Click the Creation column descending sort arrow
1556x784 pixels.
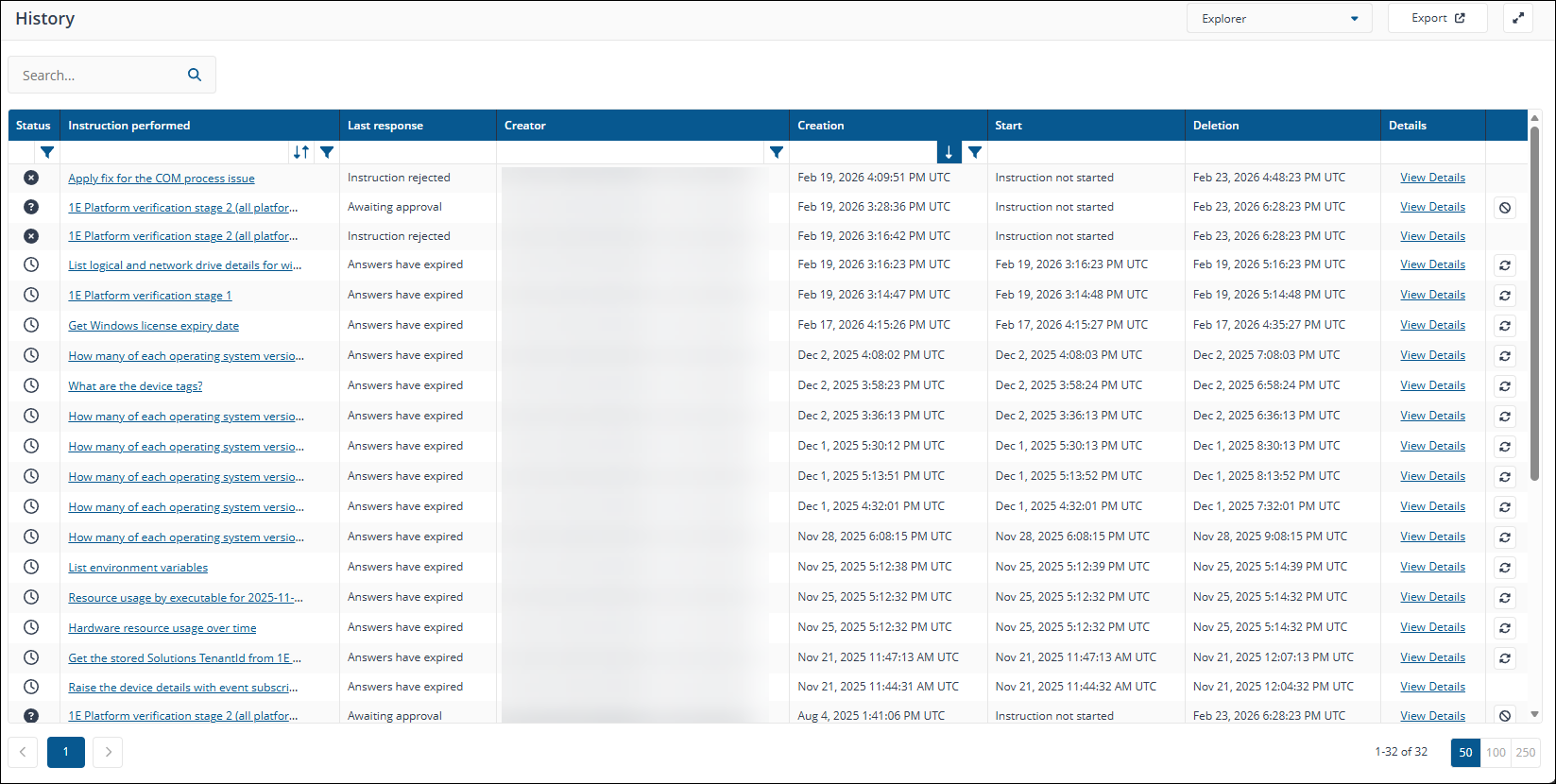click(x=949, y=152)
